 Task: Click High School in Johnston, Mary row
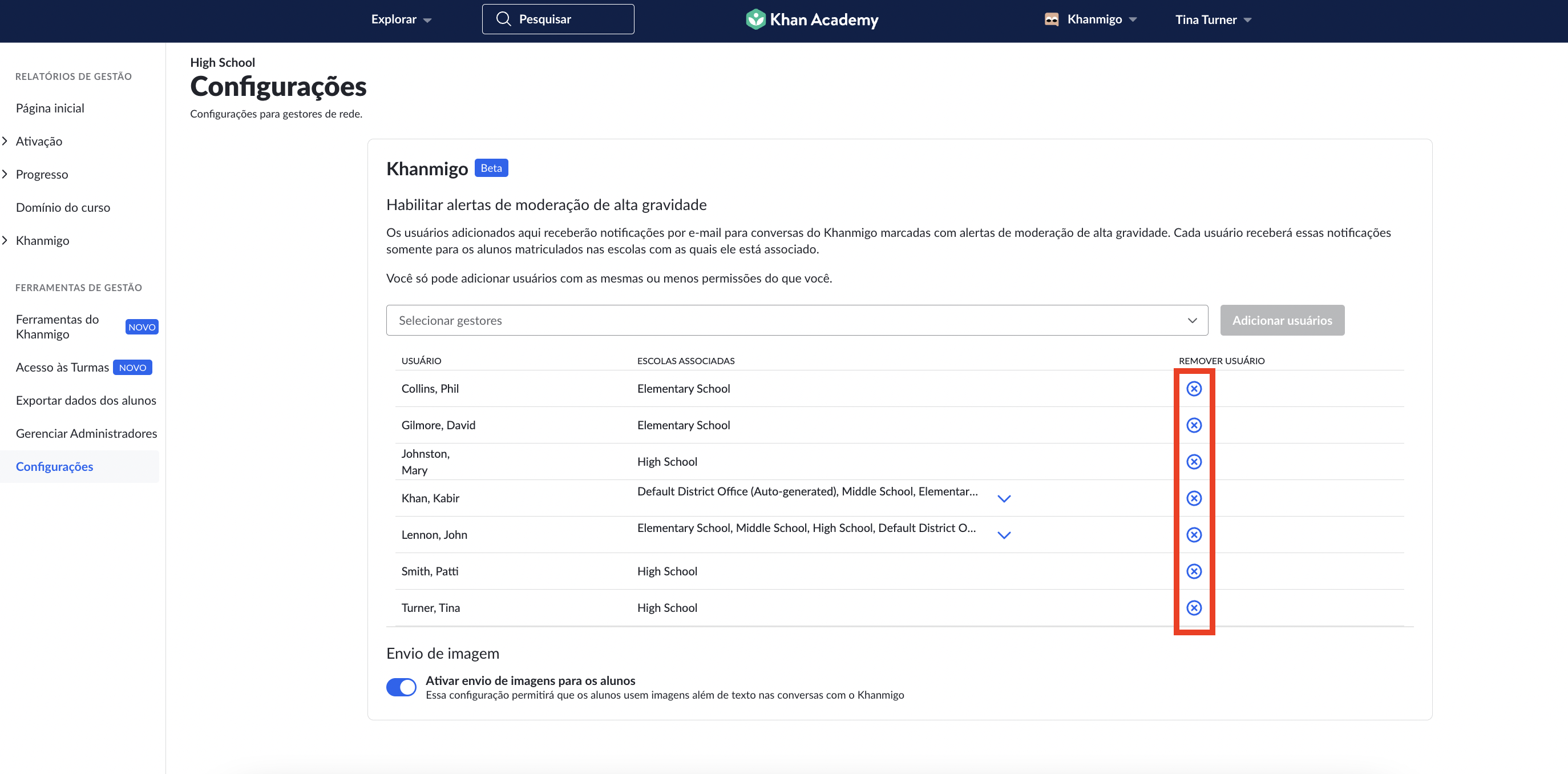click(x=667, y=462)
